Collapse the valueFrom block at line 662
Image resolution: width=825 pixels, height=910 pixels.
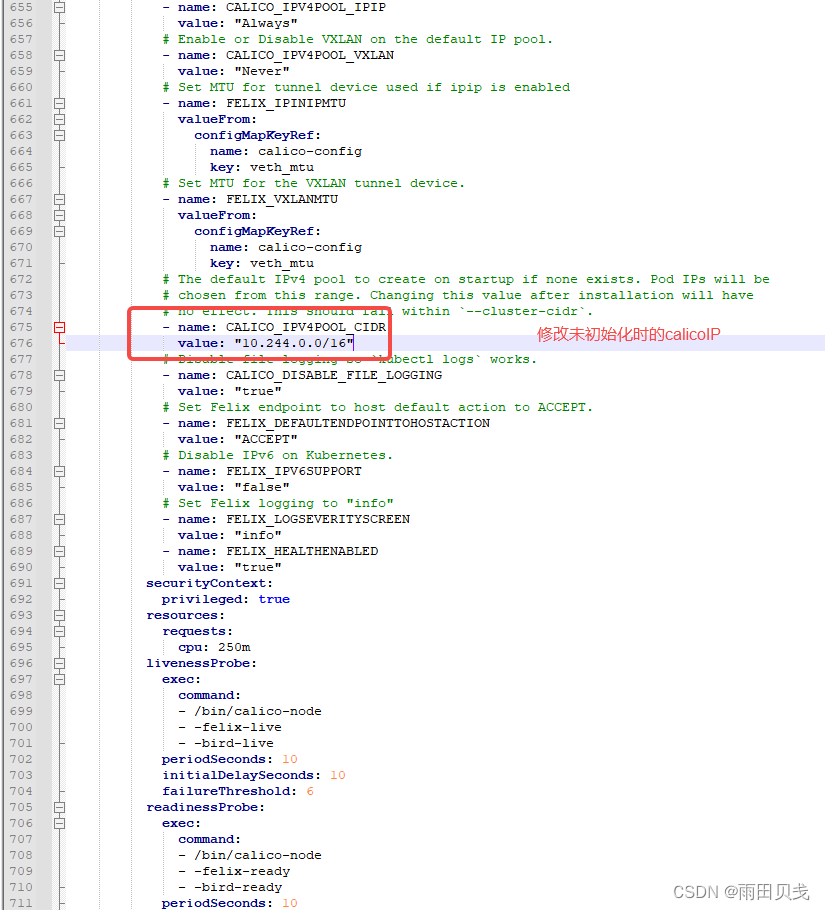[58, 119]
